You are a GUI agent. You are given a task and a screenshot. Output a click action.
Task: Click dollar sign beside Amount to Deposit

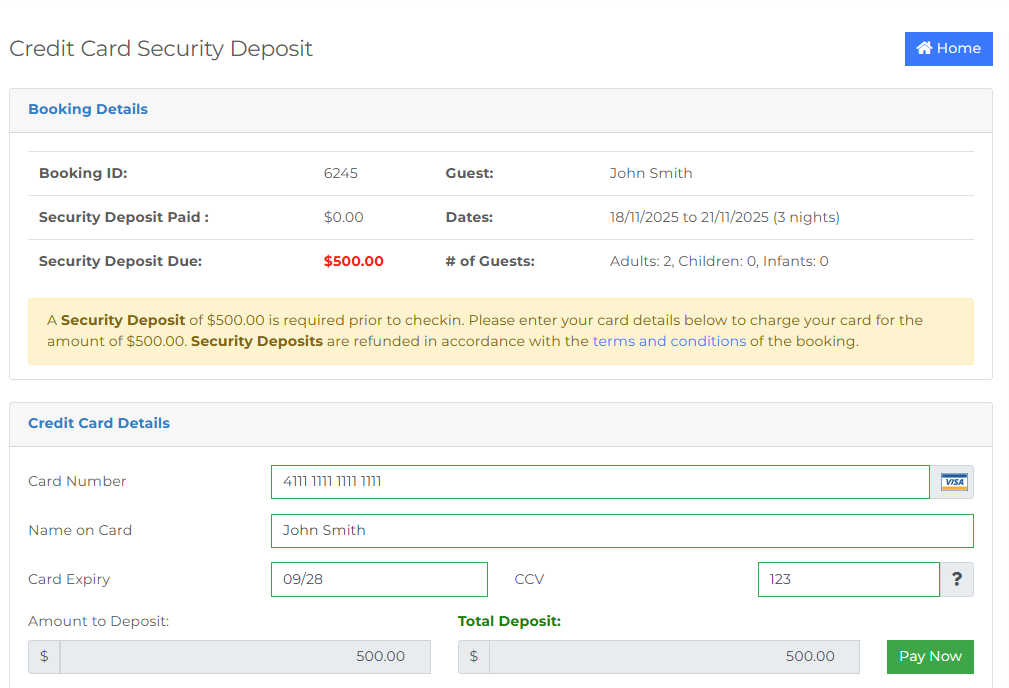tap(44, 657)
